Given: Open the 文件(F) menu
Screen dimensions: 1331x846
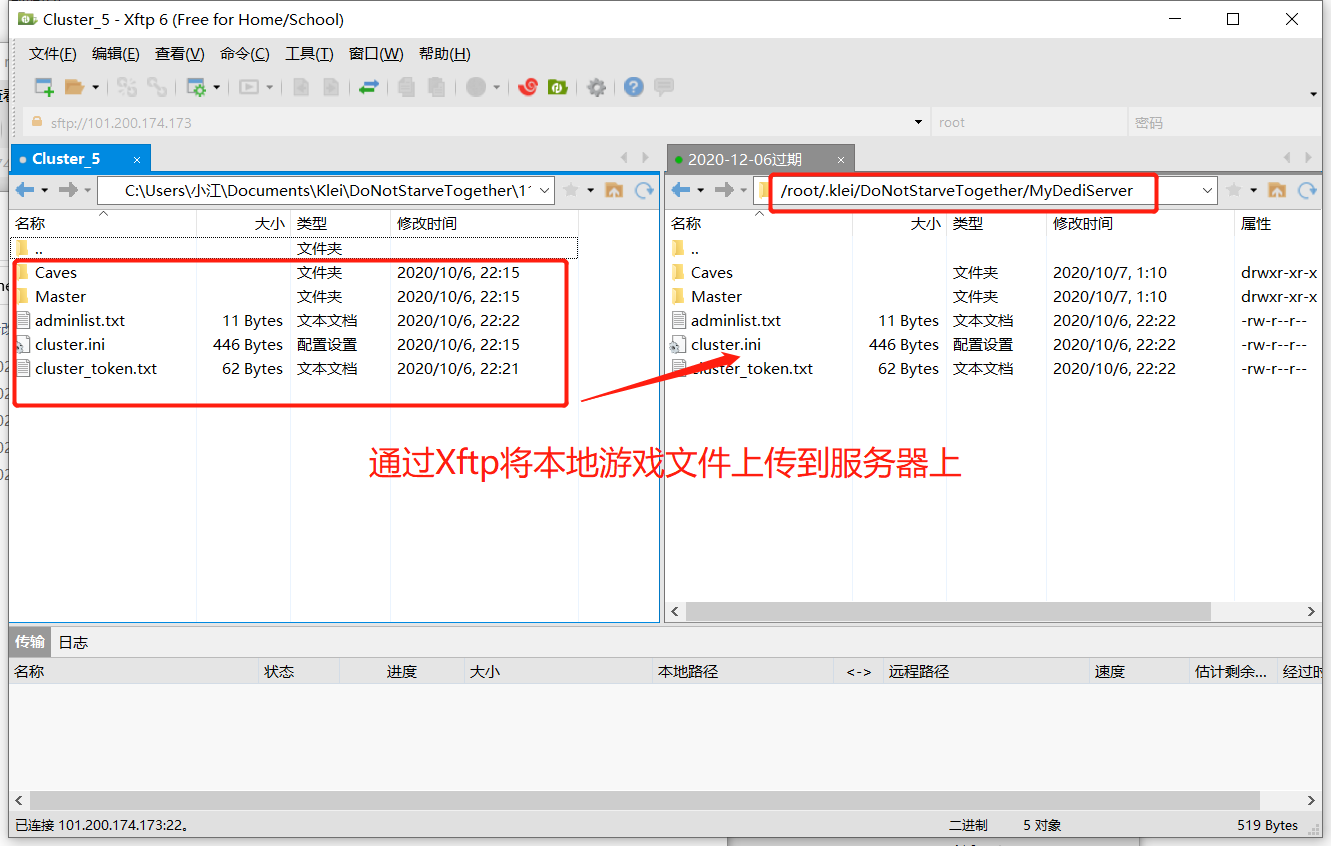Looking at the screenshot, I should pyautogui.click(x=52, y=54).
